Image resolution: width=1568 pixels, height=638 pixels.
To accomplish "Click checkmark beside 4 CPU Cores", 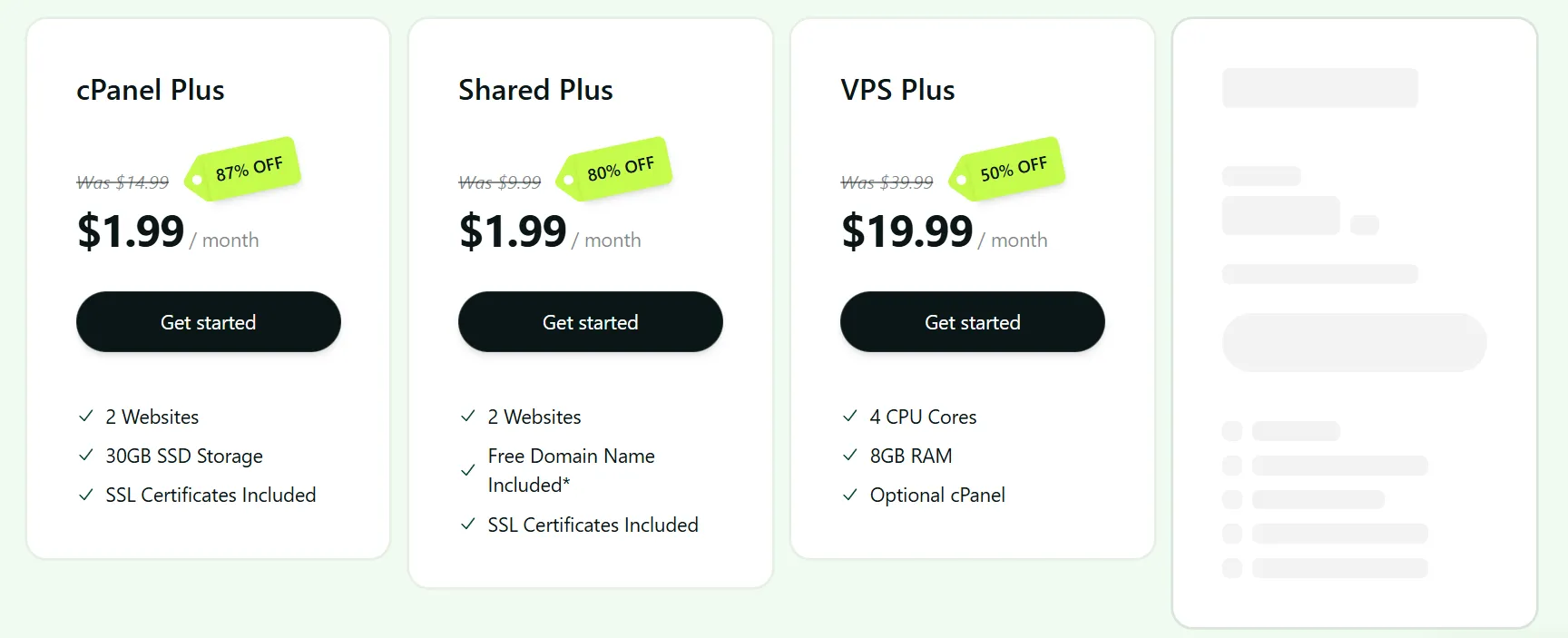I will click(849, 417).
